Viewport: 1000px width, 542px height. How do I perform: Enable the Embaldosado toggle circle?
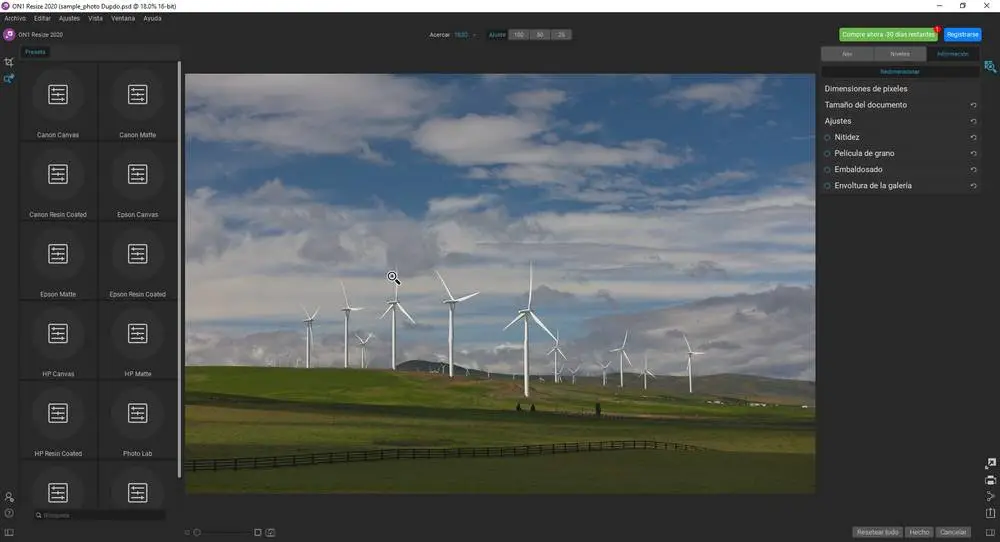(x=828, y=170)
